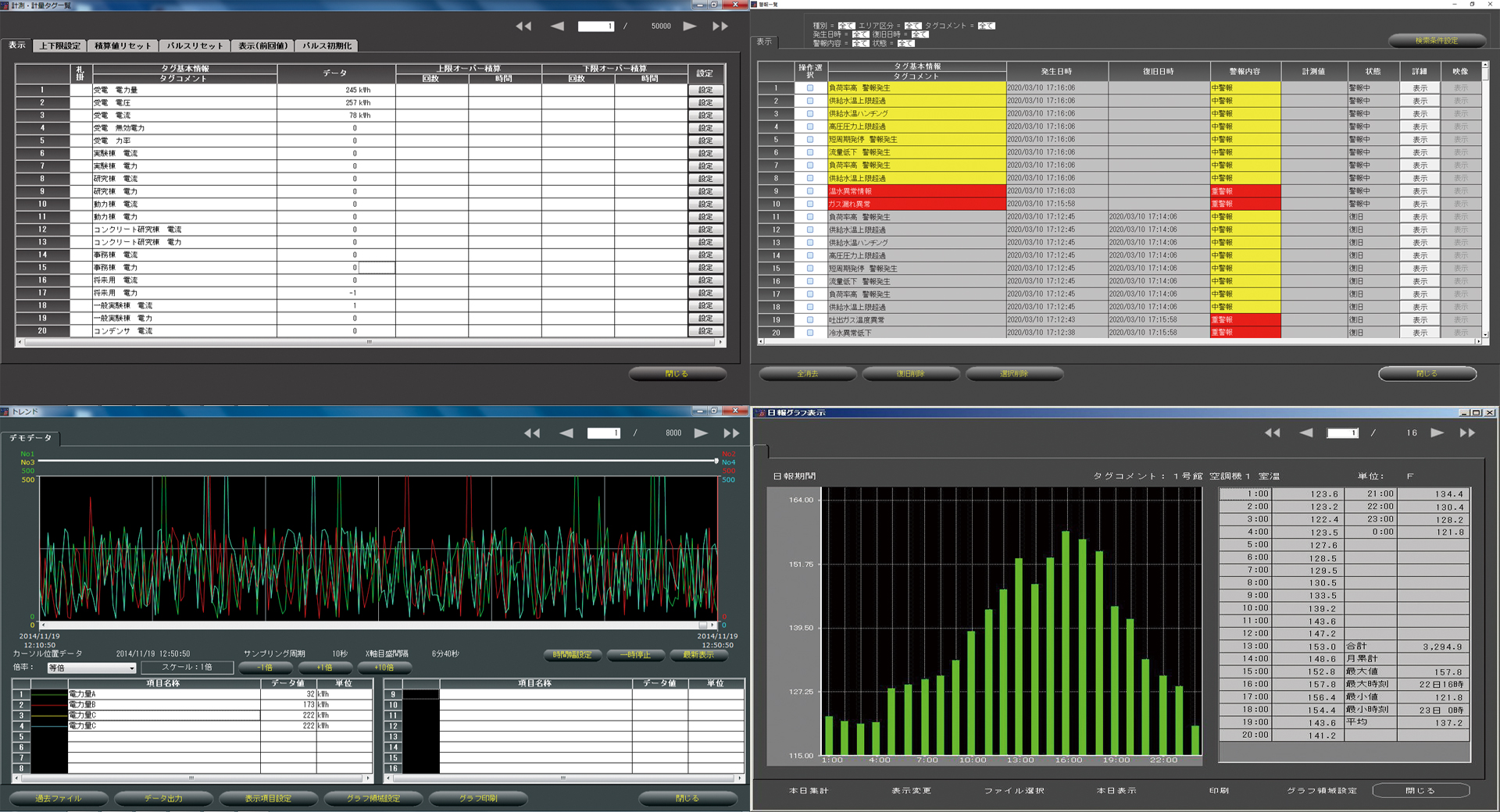This screenshot has width=1500, height=812.
Task: Click the 全消去 button
Action: pos(808,374)
